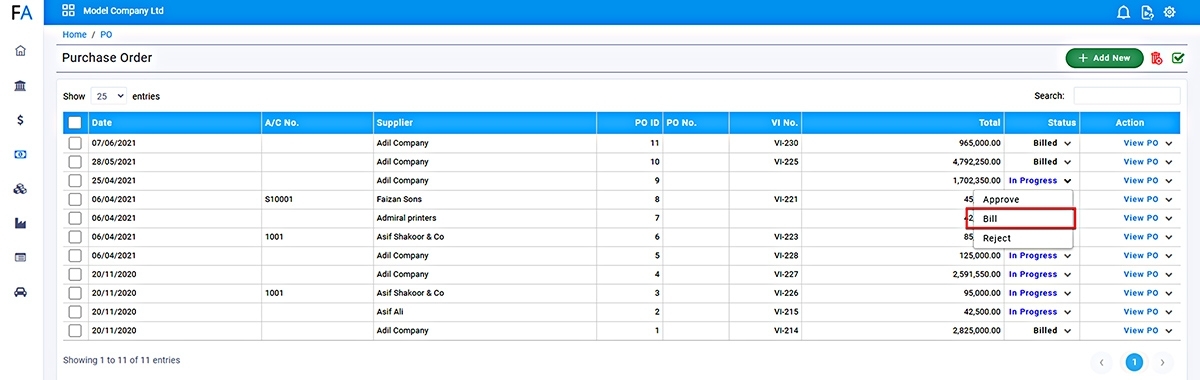Click Model Company Ltd title text
This screenshot has width=1200, height=380.
pos(123,11)
